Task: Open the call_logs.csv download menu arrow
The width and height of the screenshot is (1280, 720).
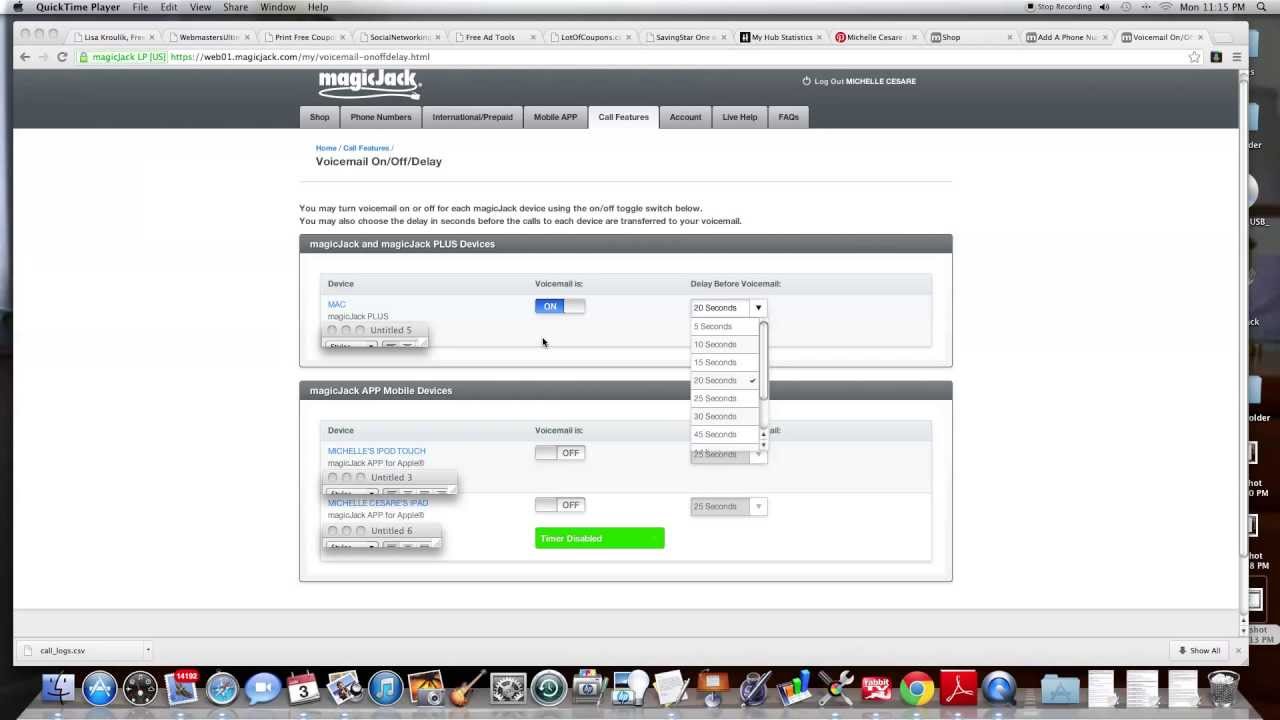Action: tap(148, 650)
